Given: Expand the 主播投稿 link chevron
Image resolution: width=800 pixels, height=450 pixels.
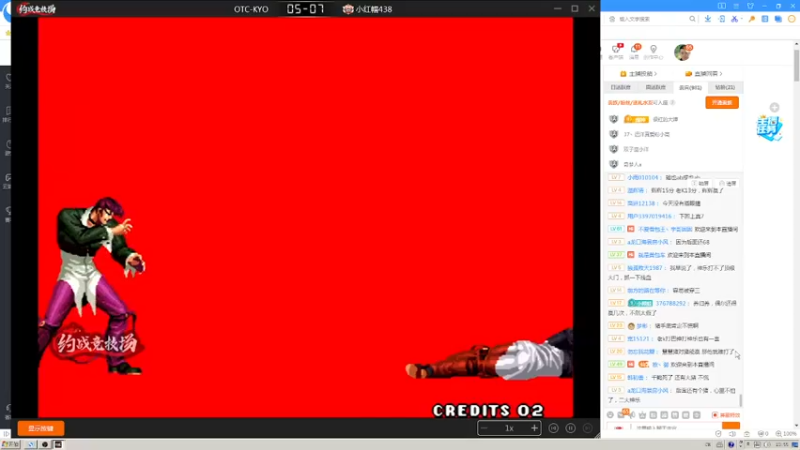Looking at the screenshot, I should coord(655,74).
